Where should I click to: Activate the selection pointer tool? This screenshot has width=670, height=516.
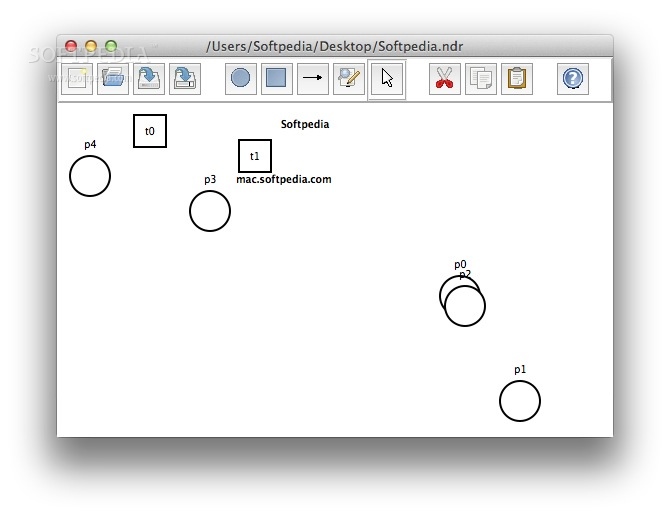[x=387, y=79]
